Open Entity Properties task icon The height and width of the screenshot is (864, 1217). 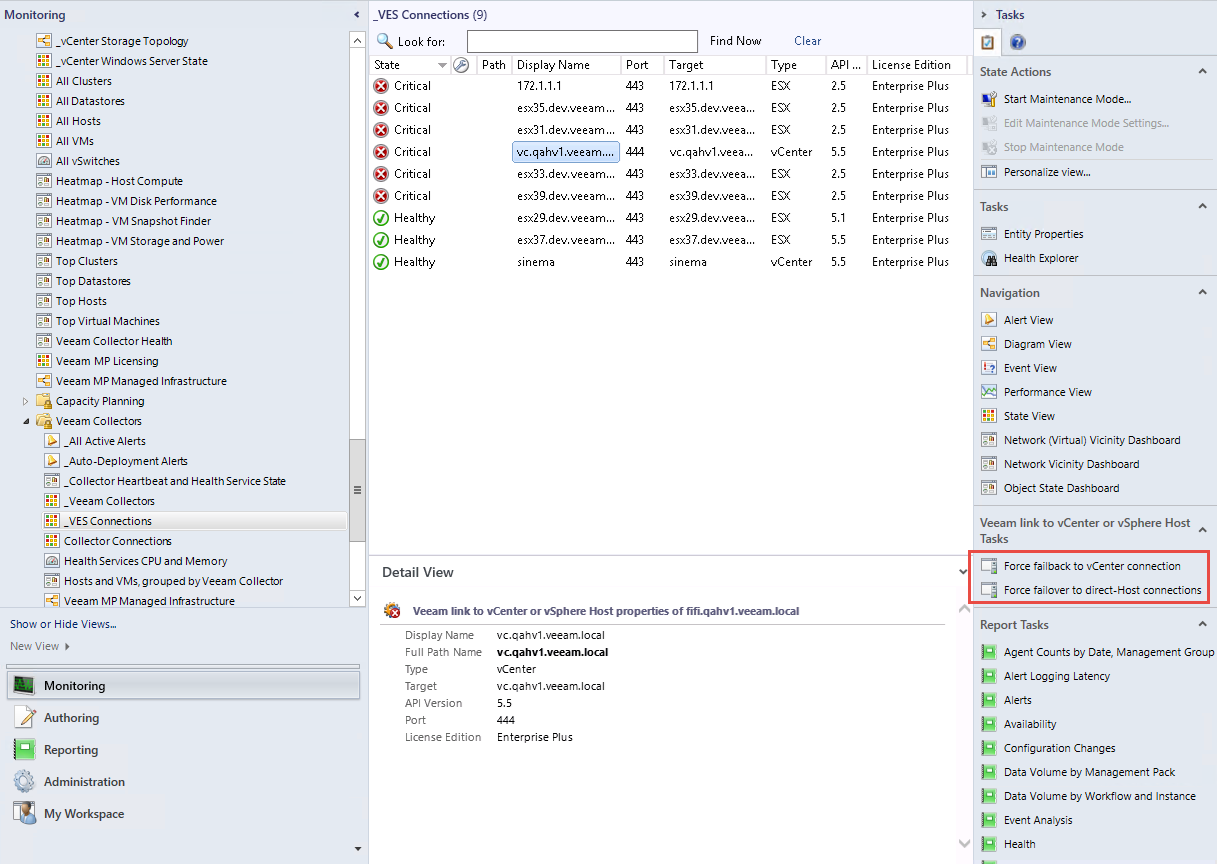click(988, 234)
